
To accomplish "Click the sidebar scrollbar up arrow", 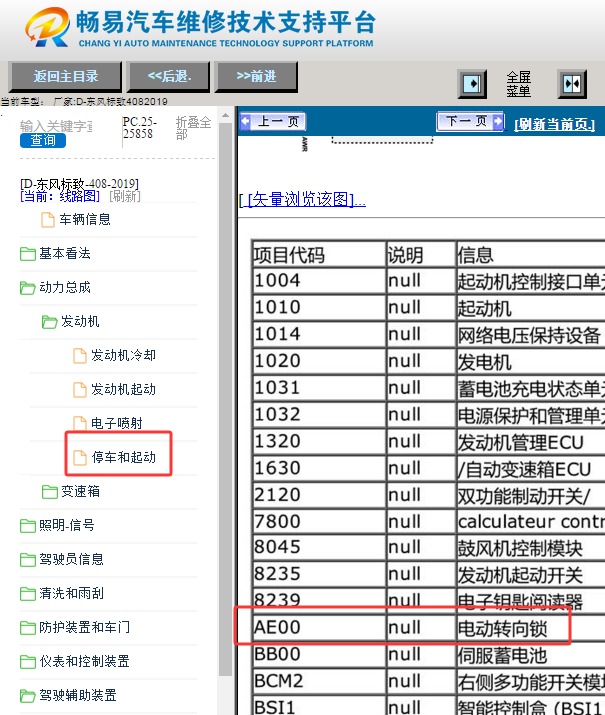I will click(225, 116).
